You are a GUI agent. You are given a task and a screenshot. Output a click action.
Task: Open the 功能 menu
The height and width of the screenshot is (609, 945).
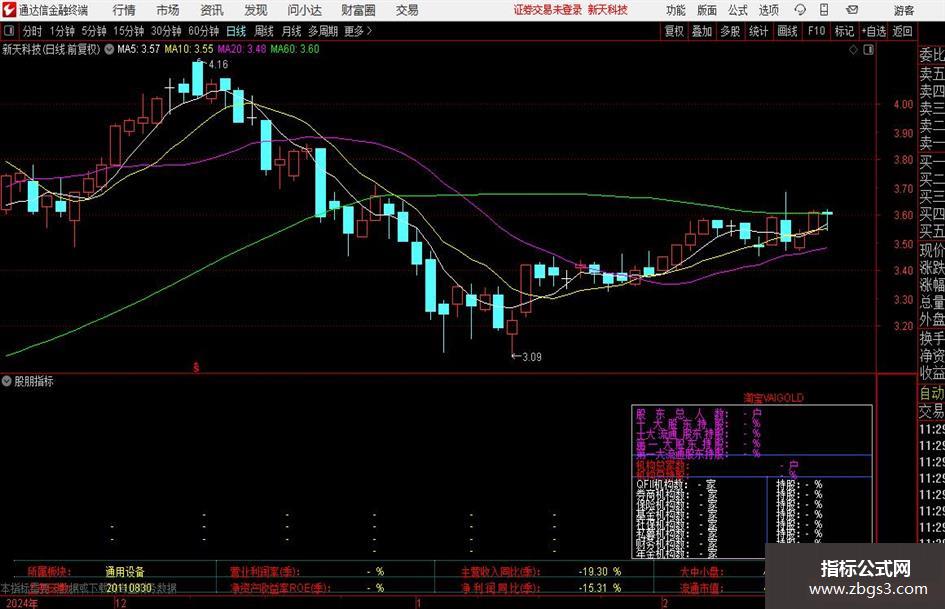pyautogui.click(x=676, y=10)
